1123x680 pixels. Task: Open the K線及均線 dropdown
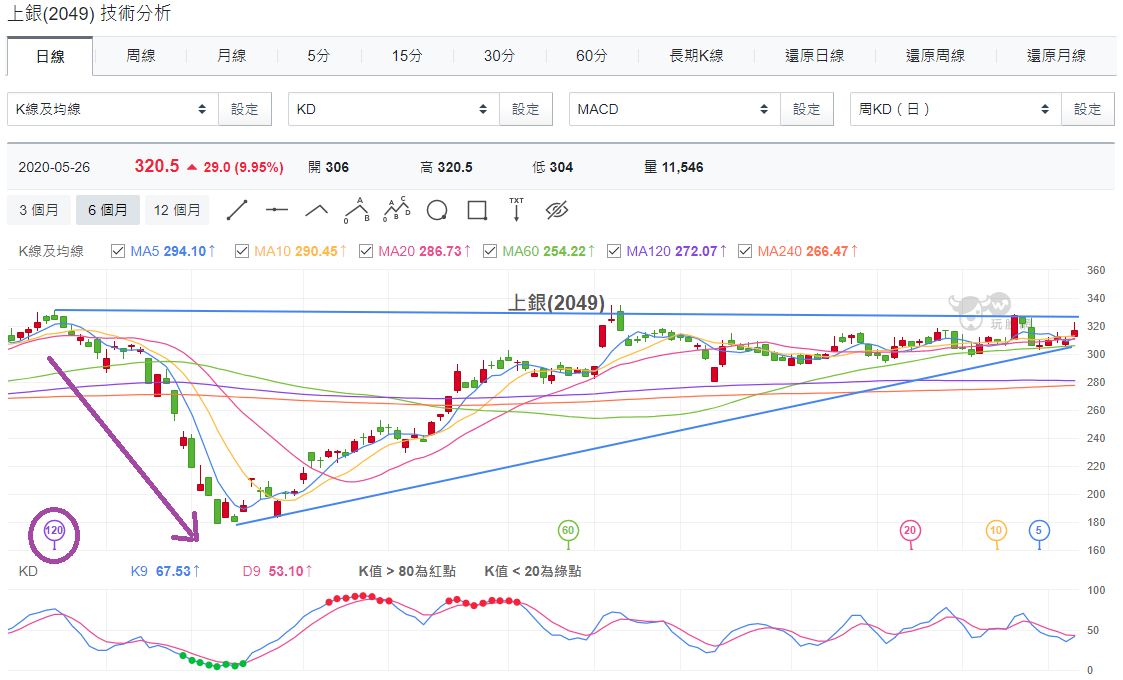click(x=112, y=109)
